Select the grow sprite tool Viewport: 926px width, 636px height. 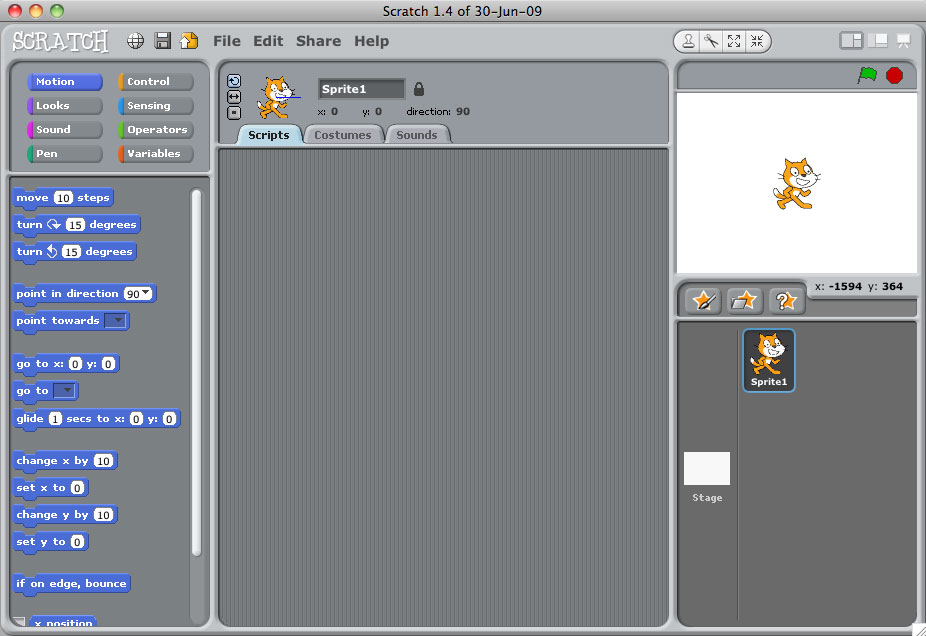tap(734, 41)
